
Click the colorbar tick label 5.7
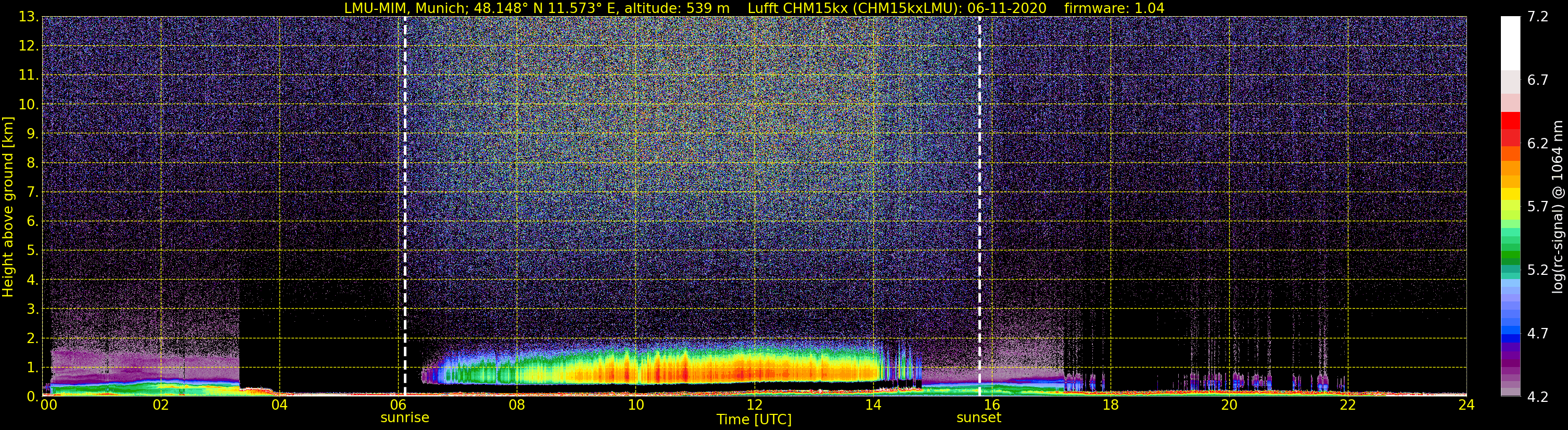[x=1538, y=207]
